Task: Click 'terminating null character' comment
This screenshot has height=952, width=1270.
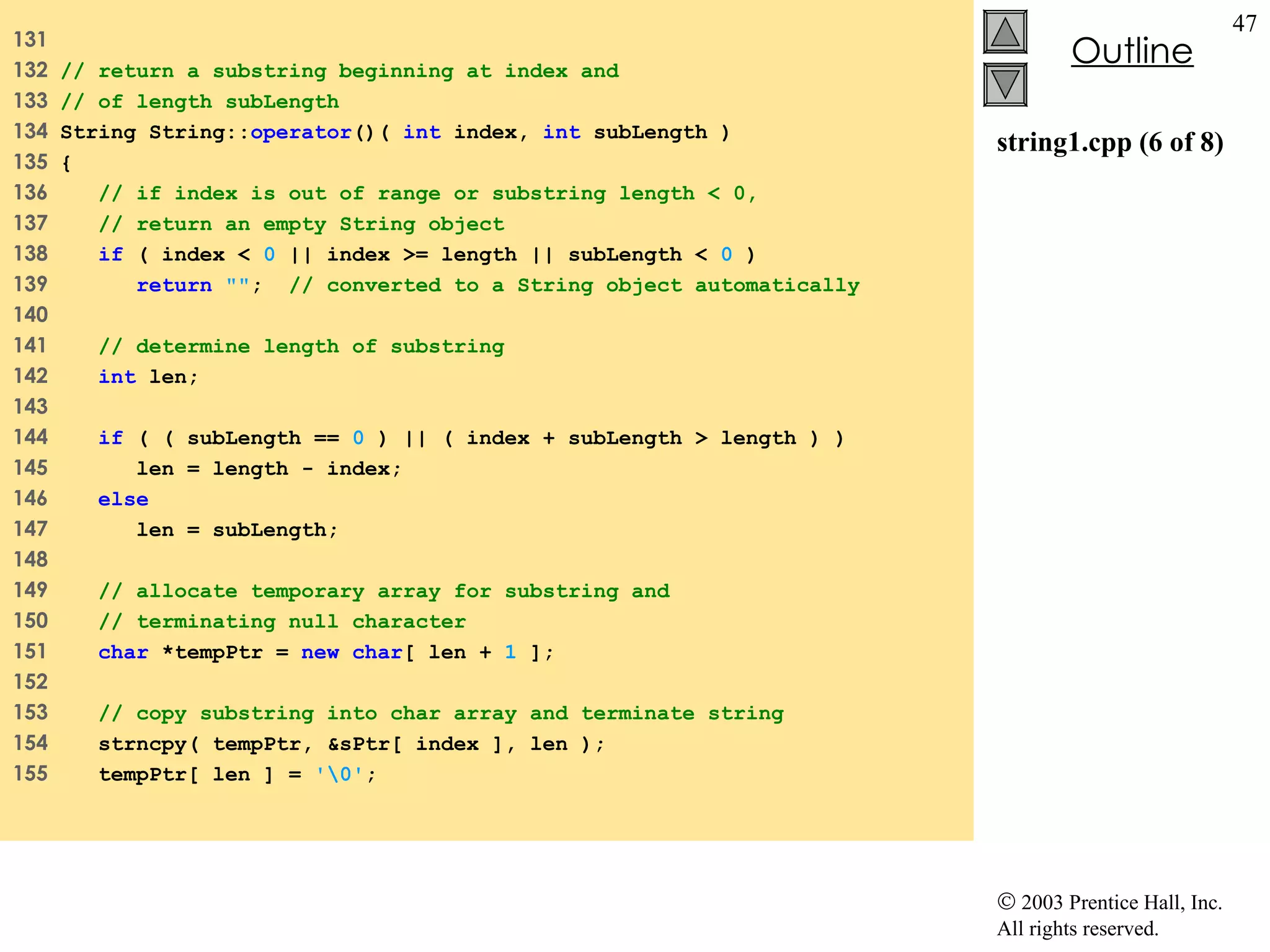Action: point(282,622)
